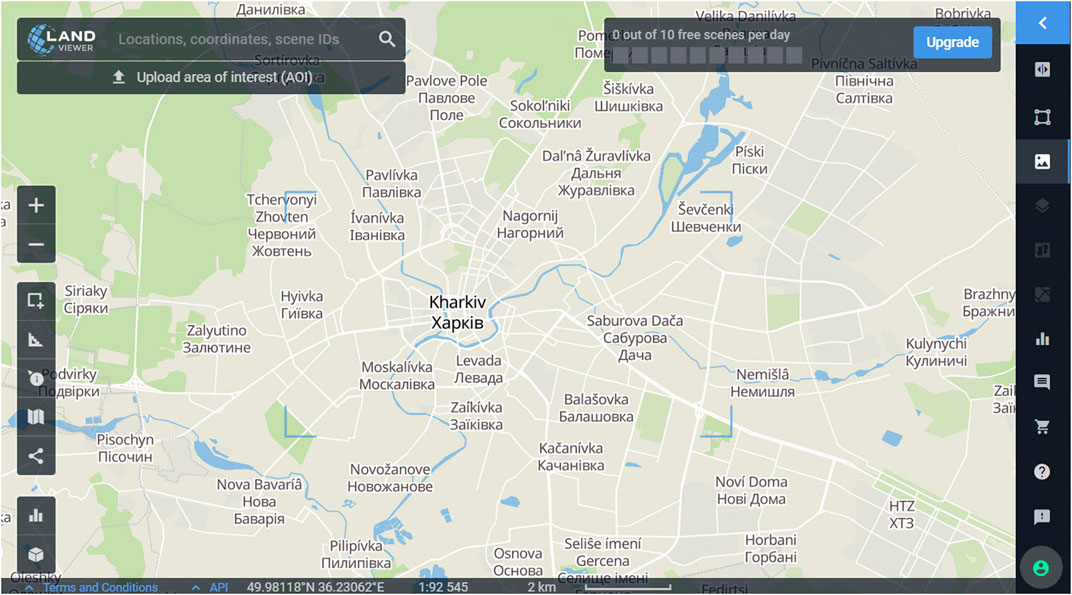1072x595 pixels.
Task: Switch to 3D cube view
Action: pyautogui.click(x=36, y=554)
